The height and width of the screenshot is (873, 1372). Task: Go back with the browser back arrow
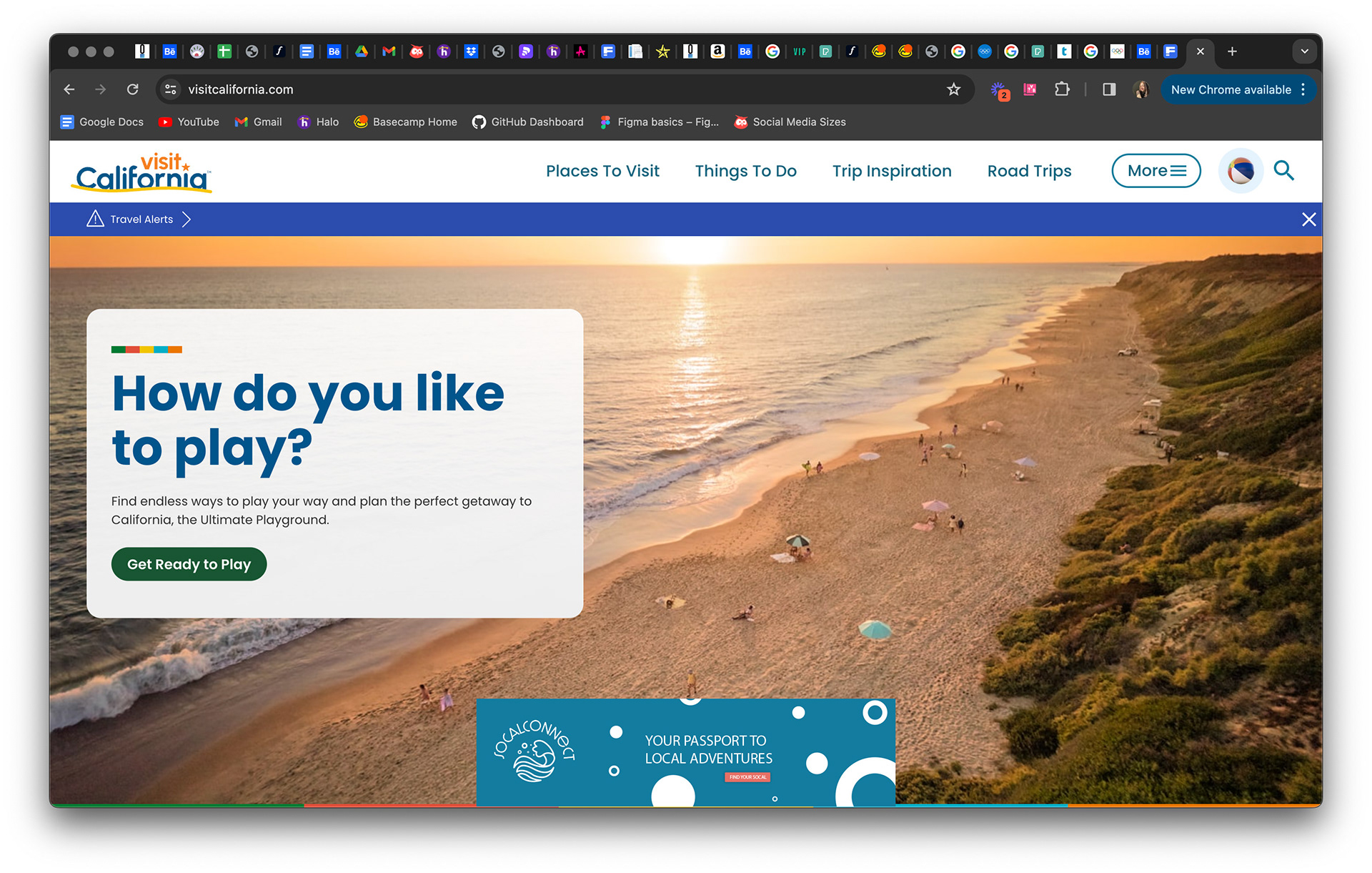[x=69, y=89]
